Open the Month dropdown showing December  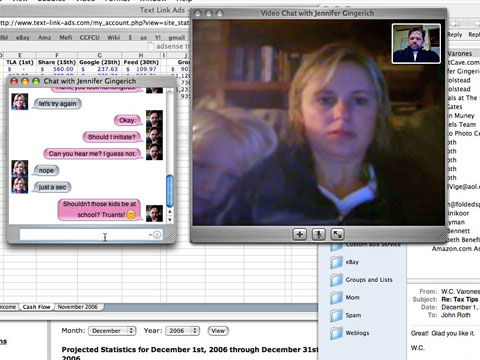click(x=112, y=331)
